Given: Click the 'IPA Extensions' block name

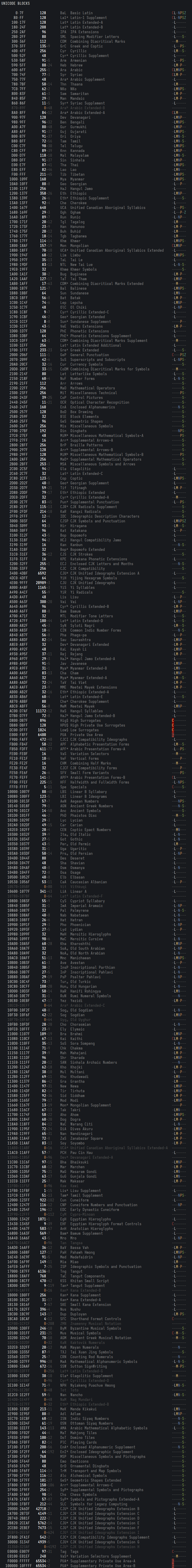Looking at the screenshot, I should 84,32.
